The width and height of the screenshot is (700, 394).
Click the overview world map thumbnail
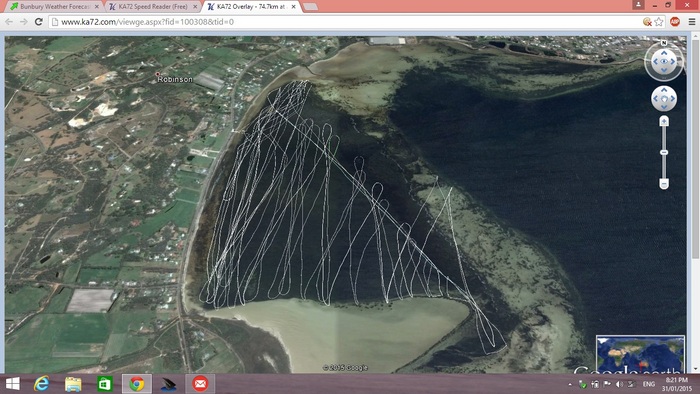640,354
